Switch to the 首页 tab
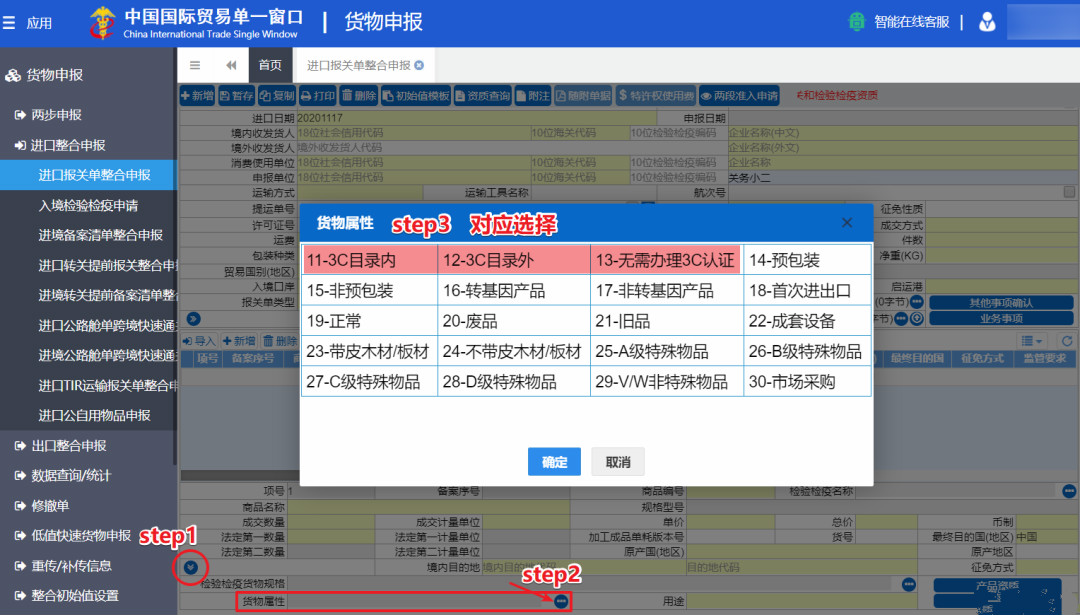Screen dimensions: 1080x615 269,63
